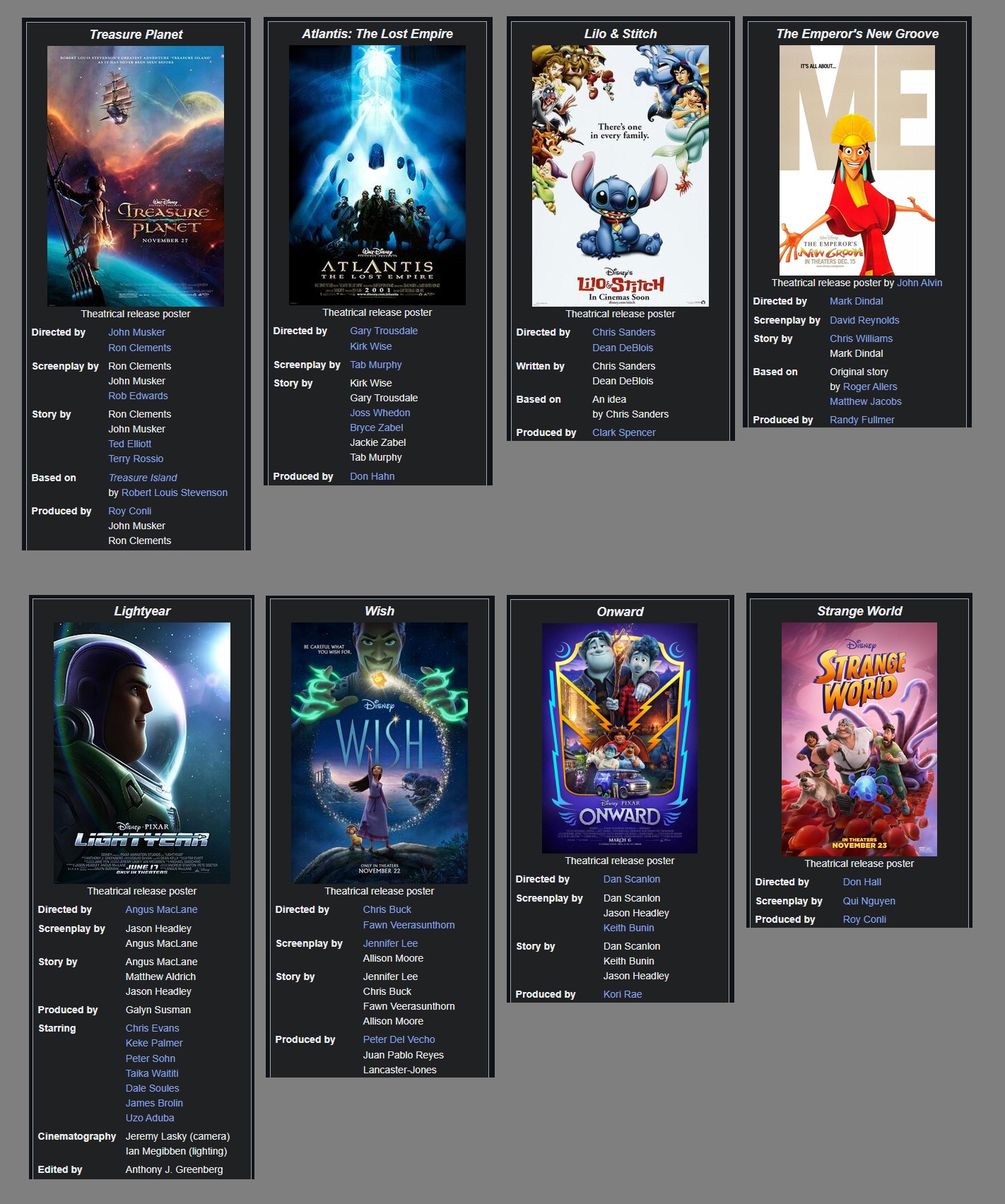
Task: Follow the Uzo Aduba link
Action: pyautogui.click(x=150, y=1118)
